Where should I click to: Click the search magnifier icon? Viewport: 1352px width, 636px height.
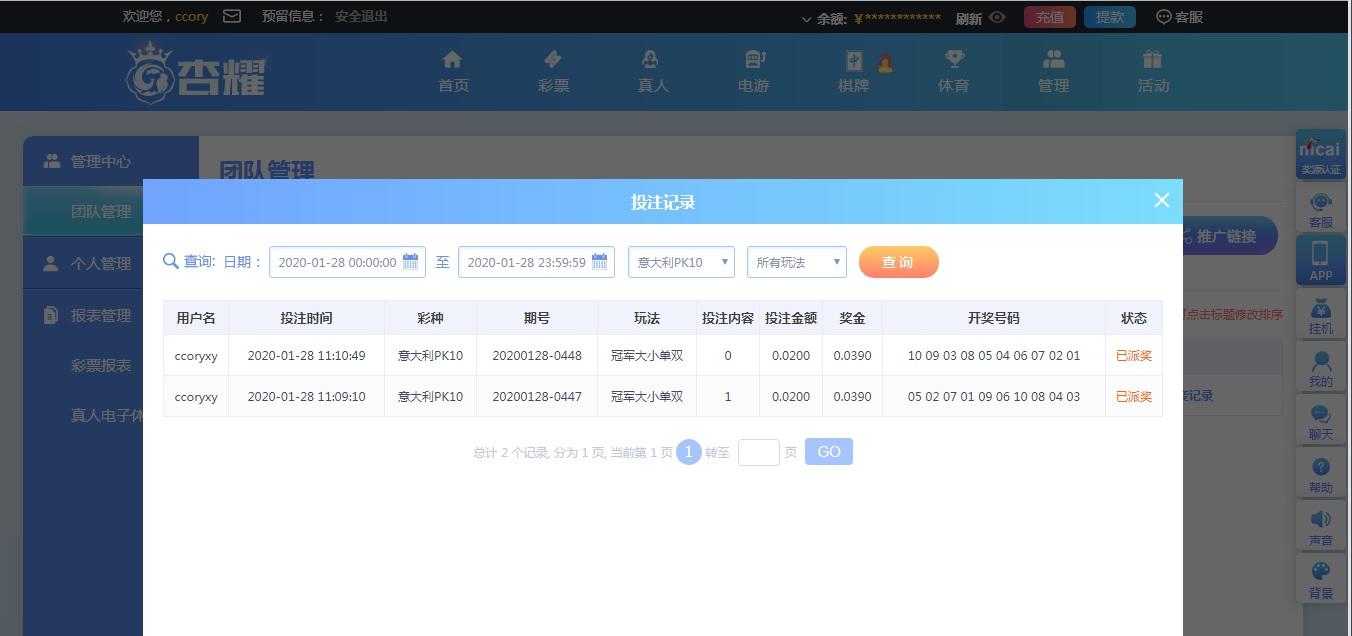171,262
